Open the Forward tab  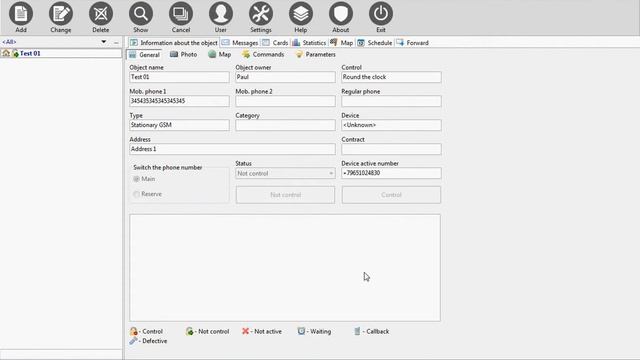click(x=412, y=42)
